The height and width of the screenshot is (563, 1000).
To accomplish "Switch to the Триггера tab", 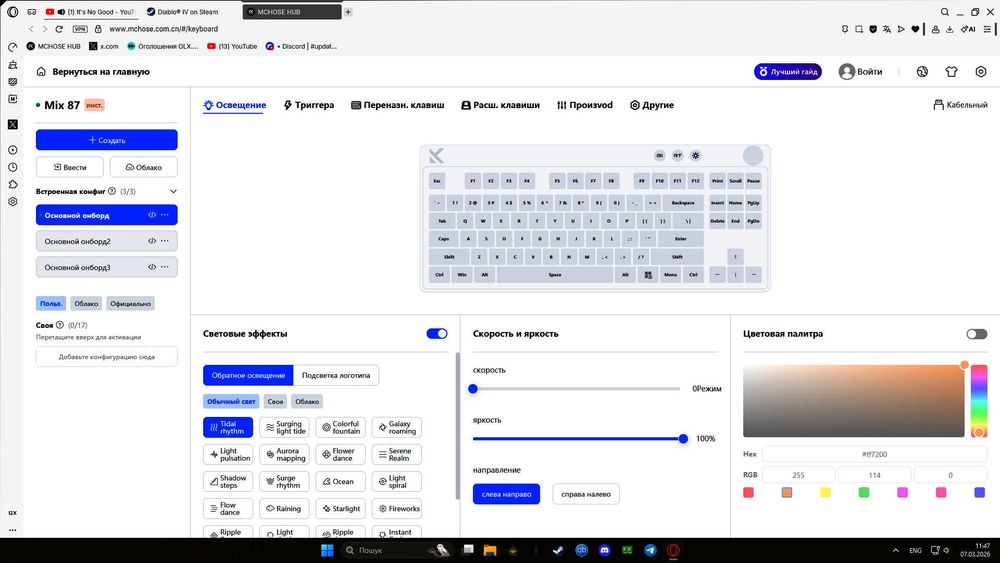I will (309, 105).
